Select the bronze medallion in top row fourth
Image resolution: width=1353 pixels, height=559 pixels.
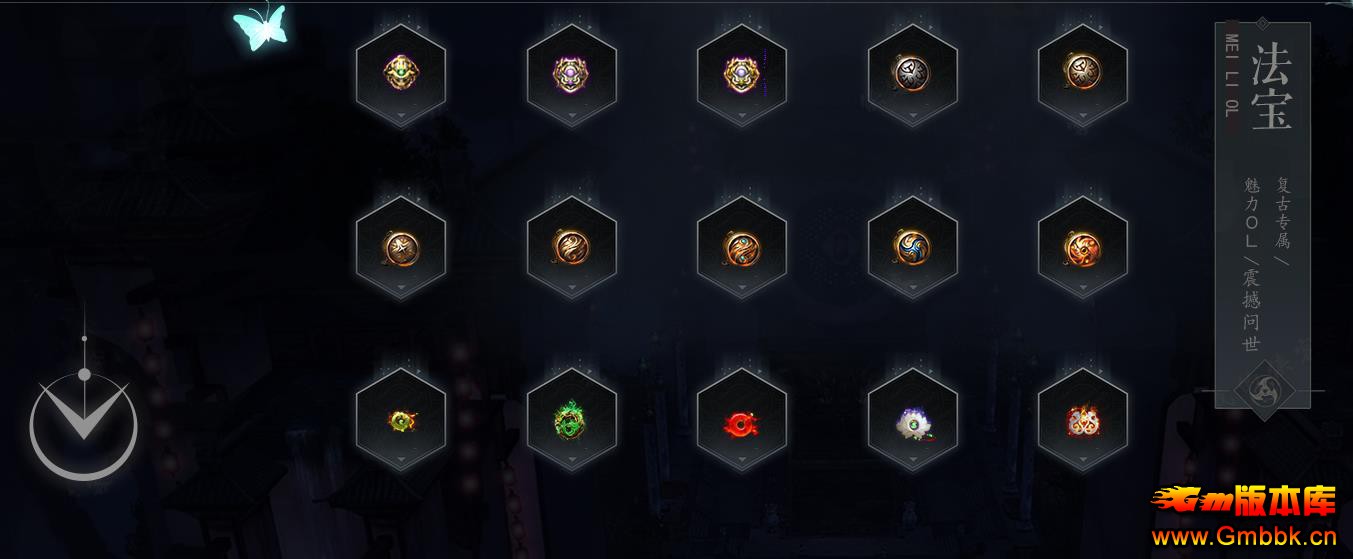(x=912, y=72)
